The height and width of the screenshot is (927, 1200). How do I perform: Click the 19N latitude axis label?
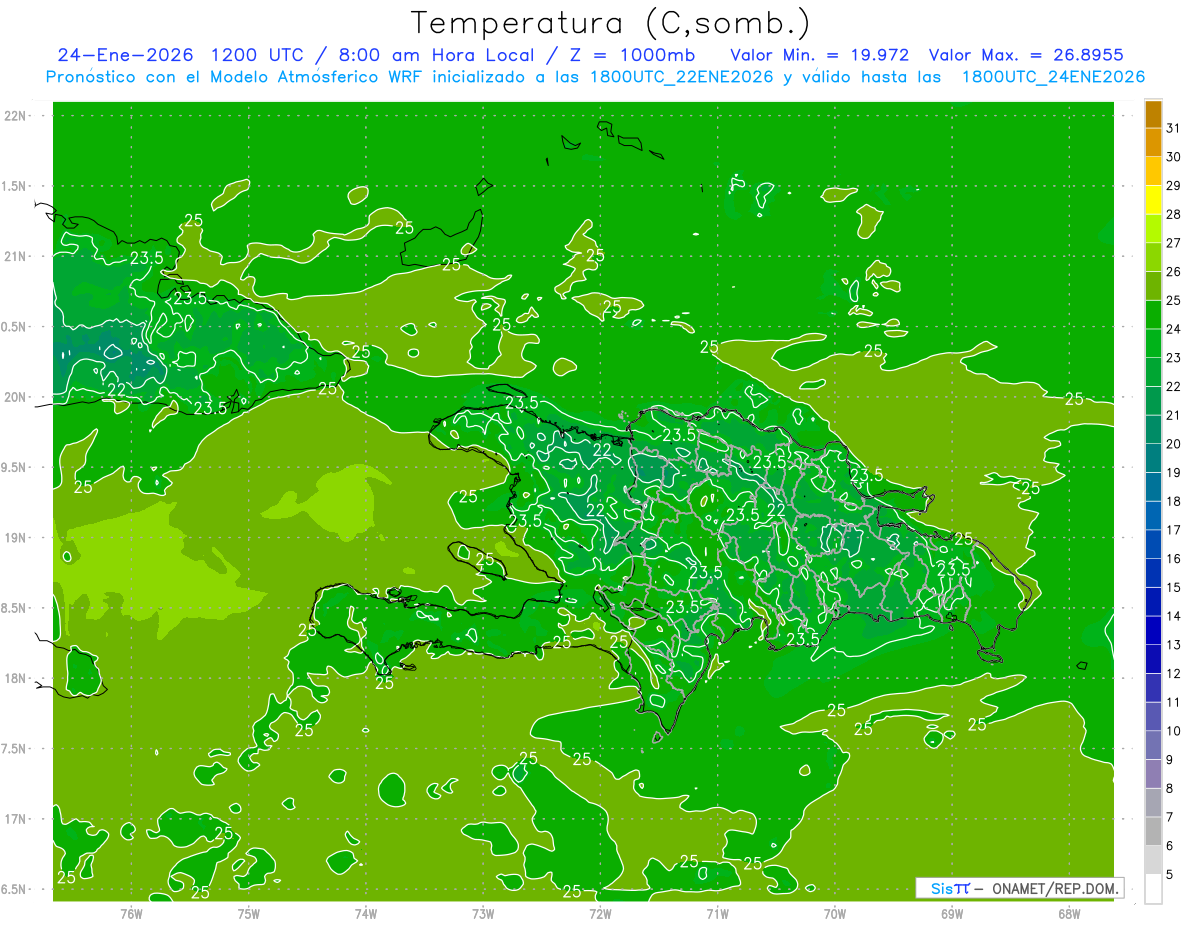click(x=16, y=538)
